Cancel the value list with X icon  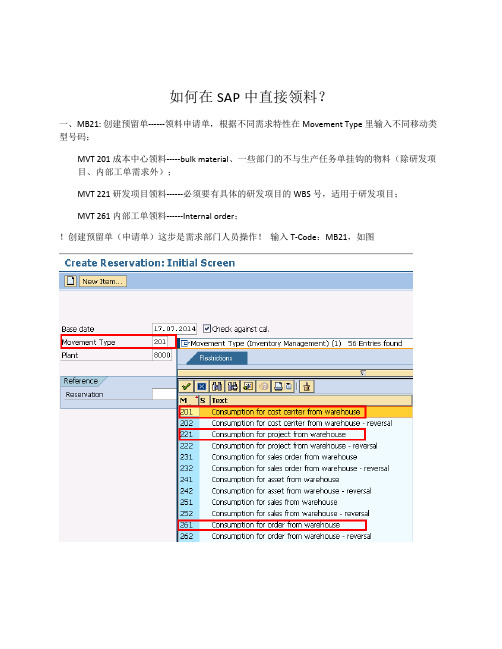[202, 387]
